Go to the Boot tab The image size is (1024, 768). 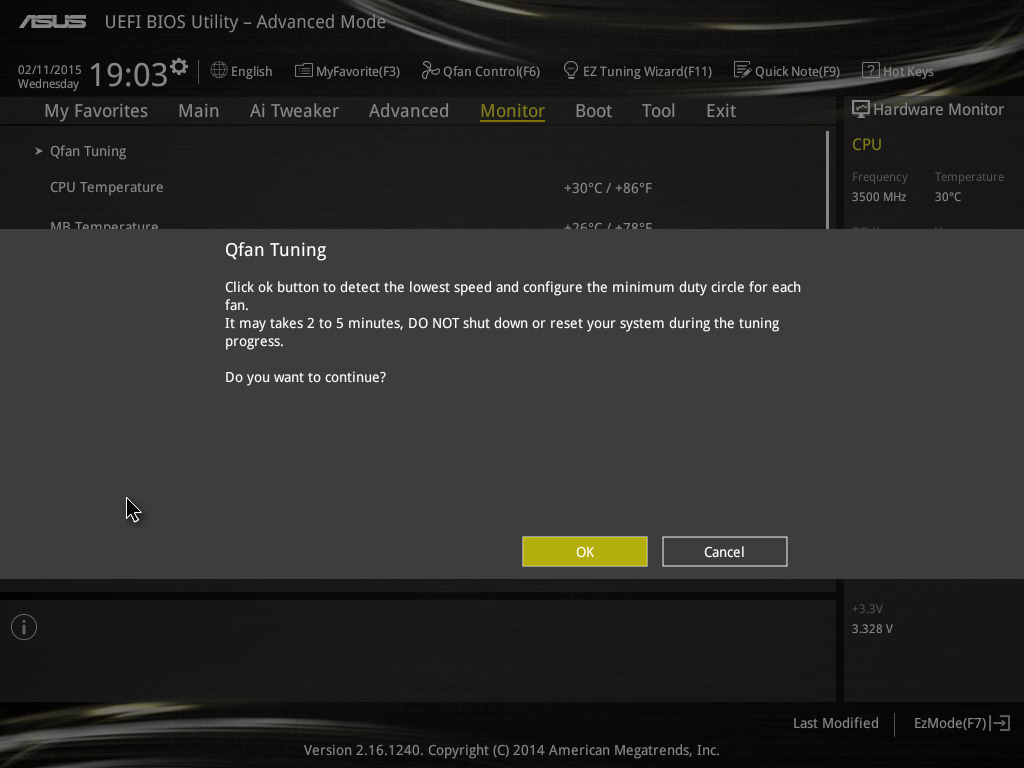594,111
